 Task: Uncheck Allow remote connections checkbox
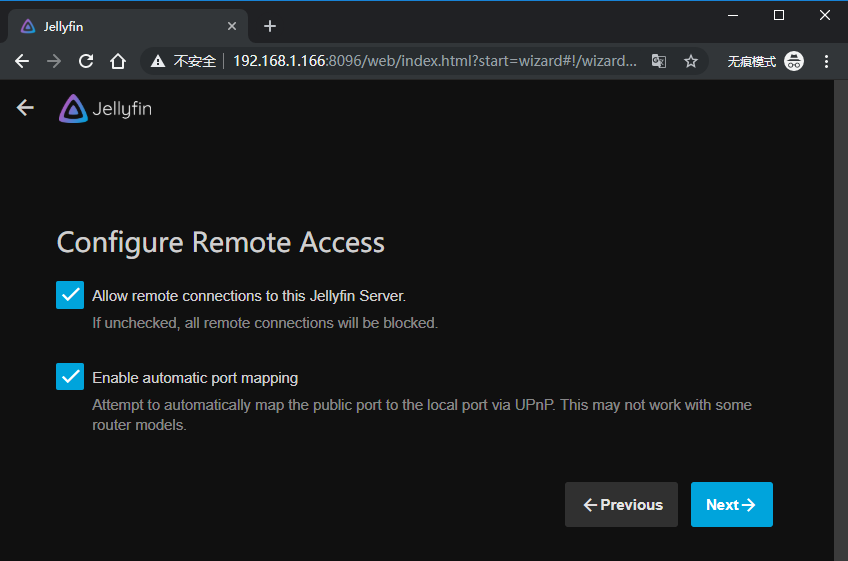click(70, 295)
